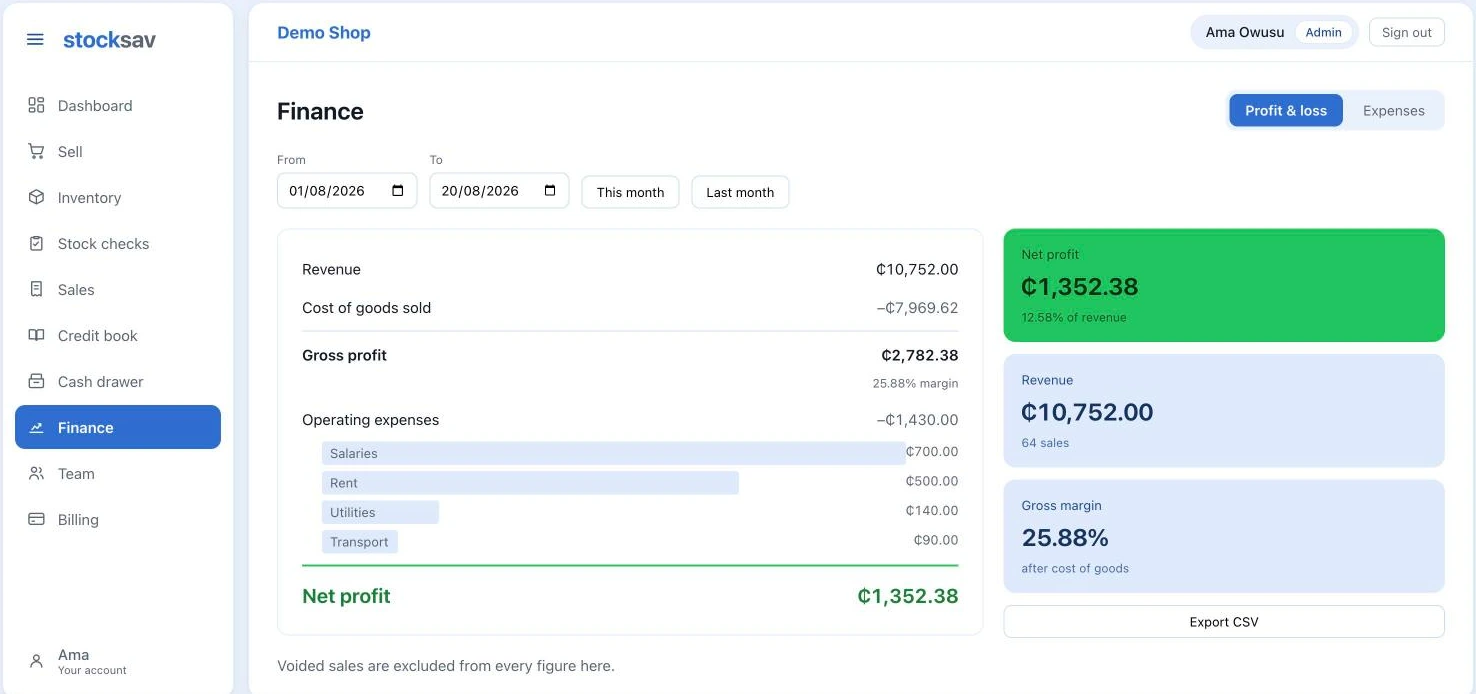Click the From date field 01/08/2026
The height and width of the screenshot is (694, 1476).
pyautogui.click(x=347, y=191)
